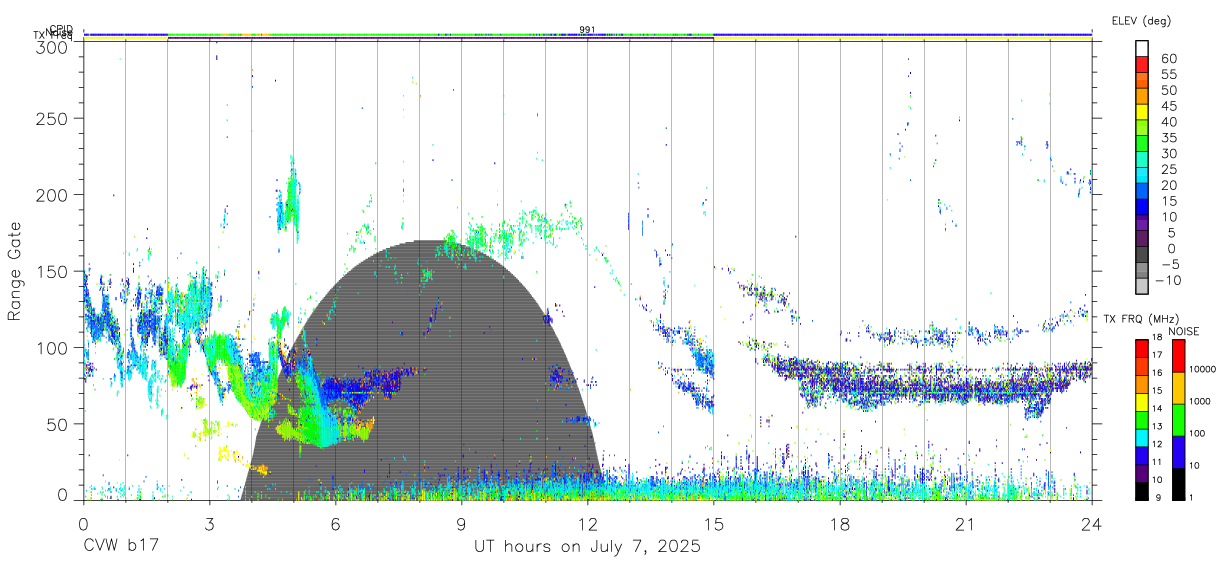Click the "10000" label on the NOISE colorbar
Screen dimensions: 1228x567
pyautogui.click(x=1204, y=369)
